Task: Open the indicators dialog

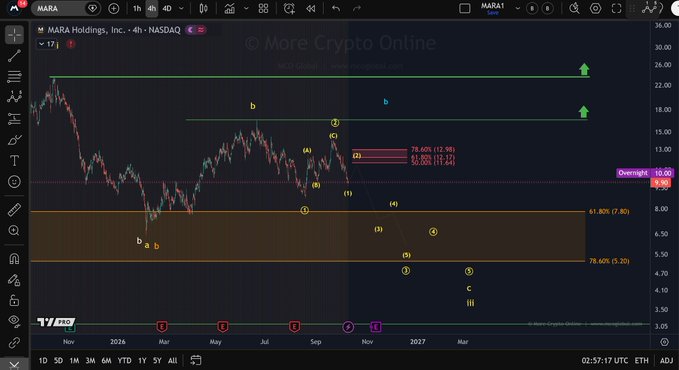Action: (x=230, y=8)
